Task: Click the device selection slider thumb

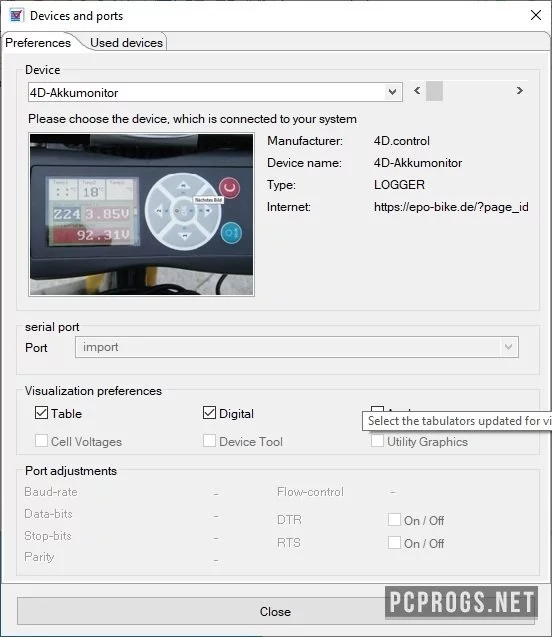Action: [434, 91]
